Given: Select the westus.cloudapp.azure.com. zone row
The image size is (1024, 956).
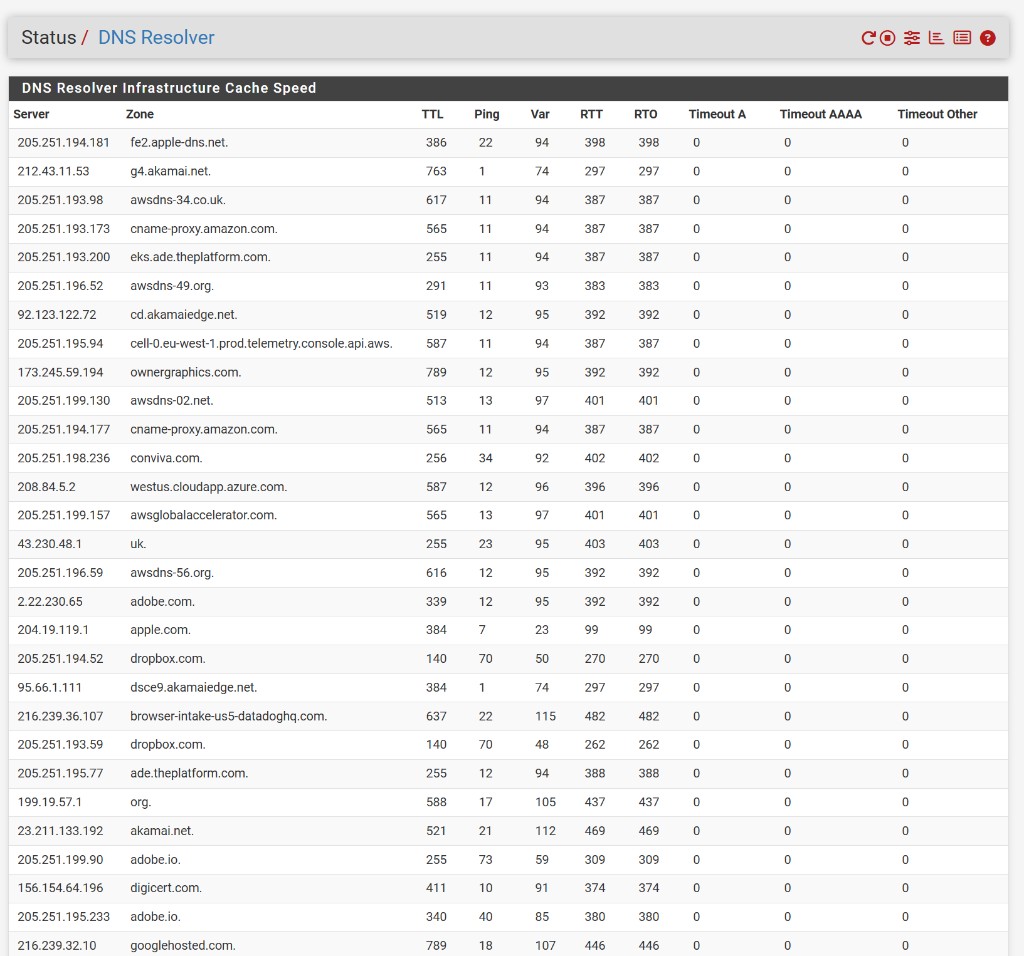Looking at the screenshot, I should (x=208, y=487).
